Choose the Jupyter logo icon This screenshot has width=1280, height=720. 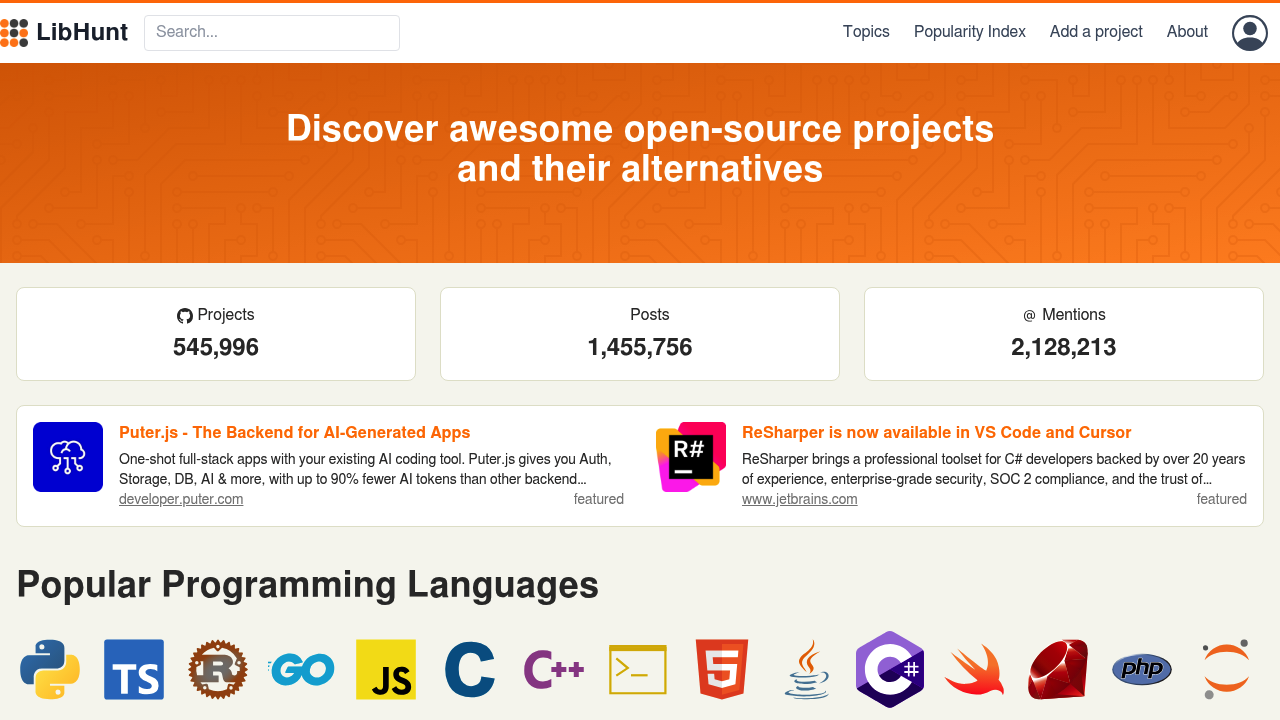tap(1226, 669)
